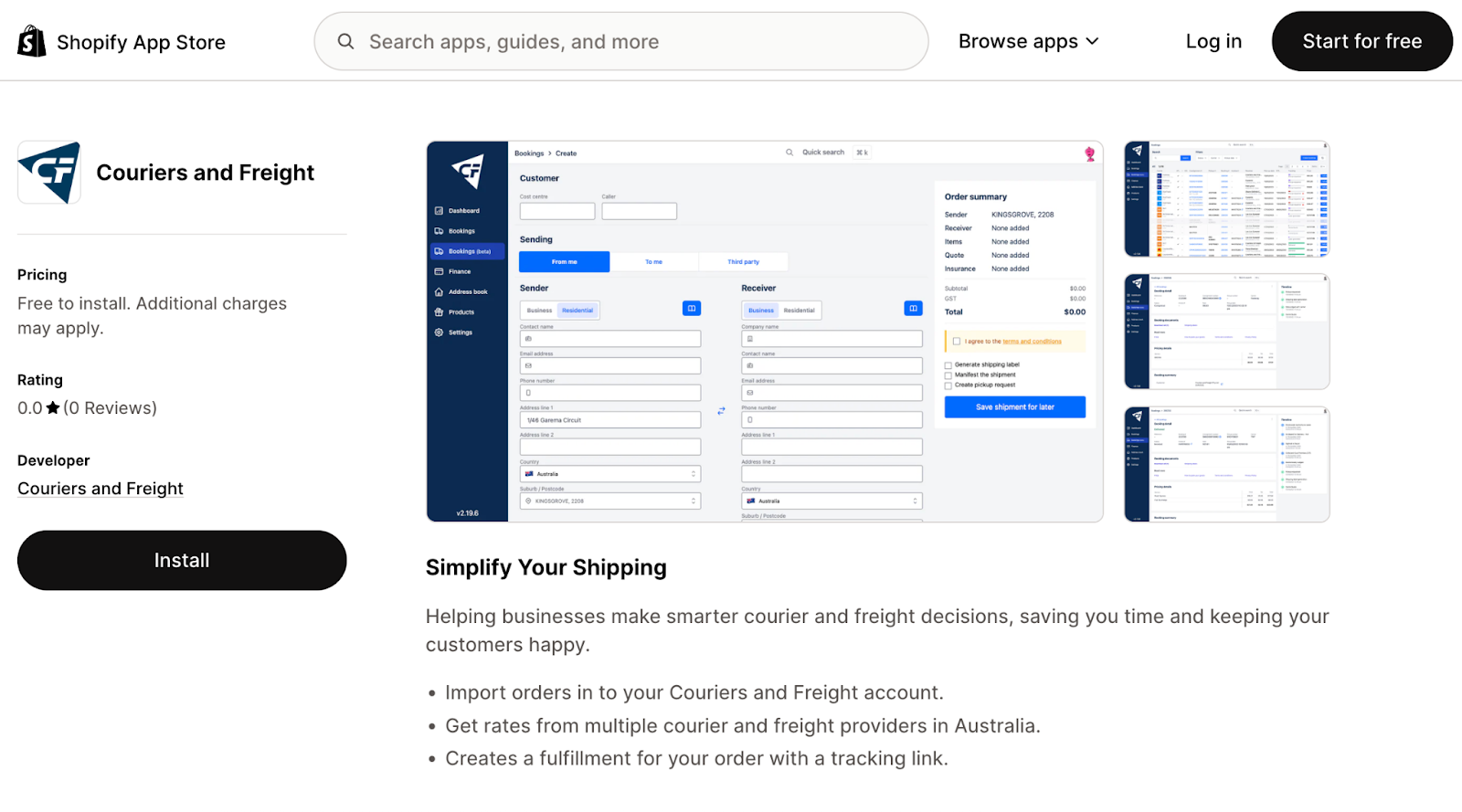Select the Simplify Your Shipping heading
This screenshot has width=1462, height=812.
point(546,567)
